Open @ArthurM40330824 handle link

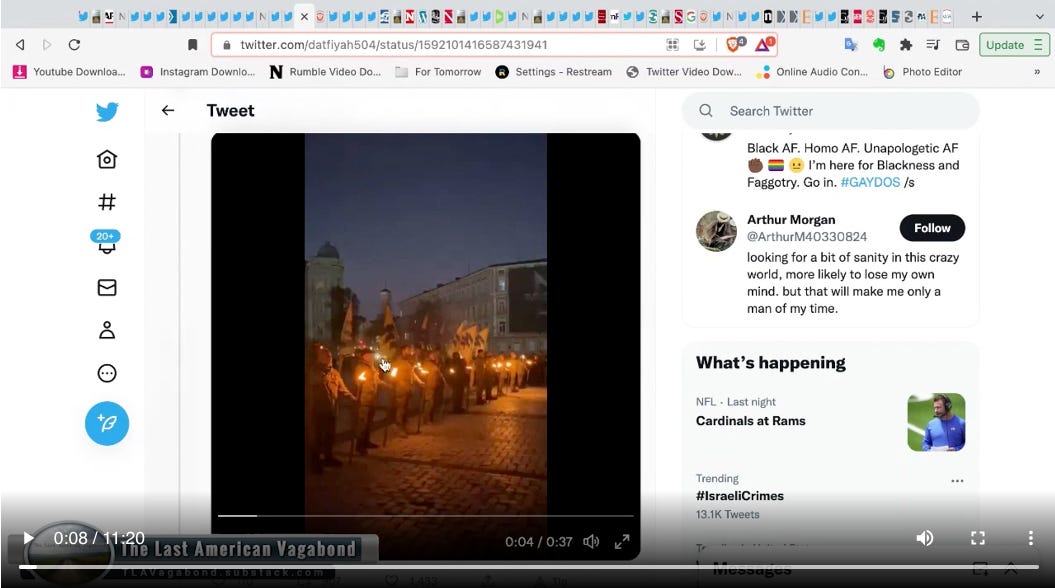coord(807,237)
